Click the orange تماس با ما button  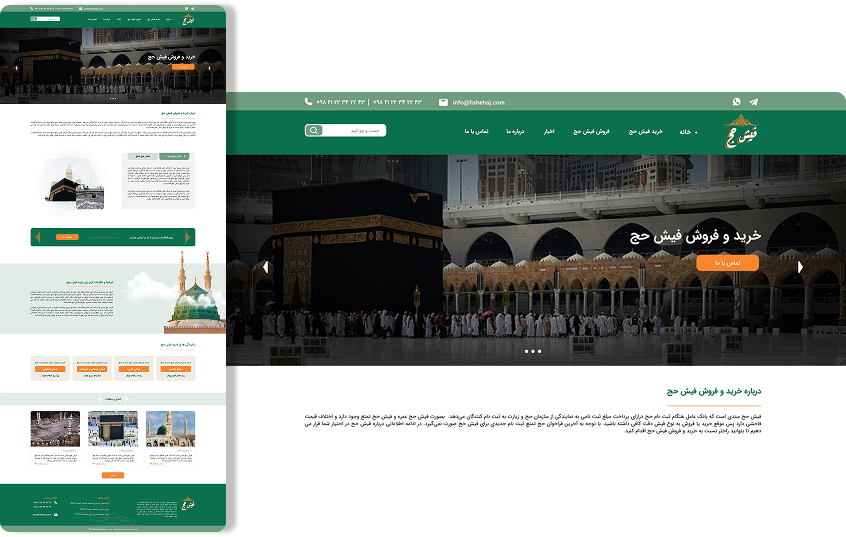click(728, 263)
